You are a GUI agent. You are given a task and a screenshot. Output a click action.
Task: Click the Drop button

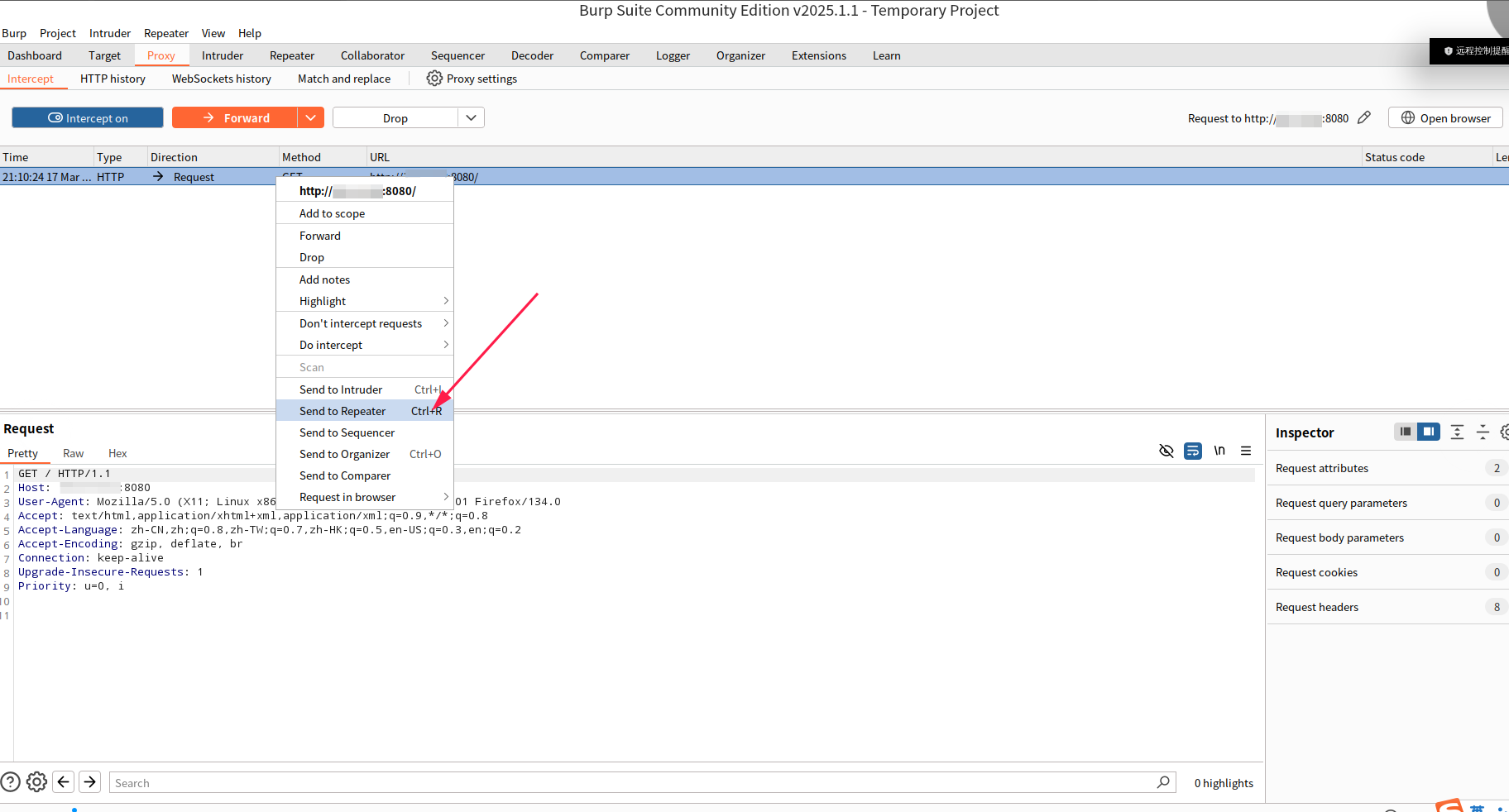pyautogui.click(x=395, y=118)
